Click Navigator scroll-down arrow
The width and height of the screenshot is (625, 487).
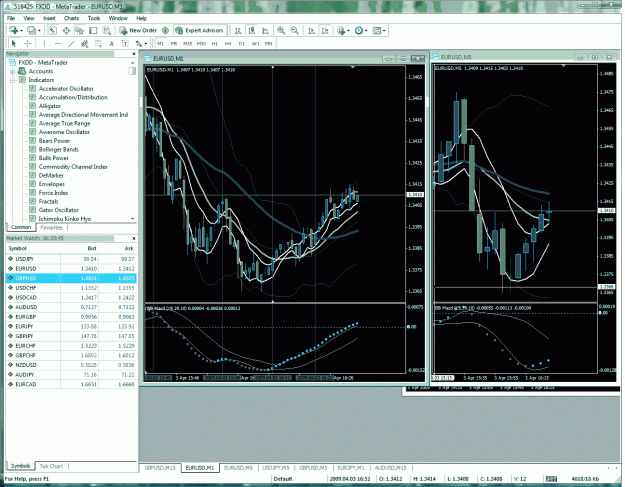click(132, 219)
